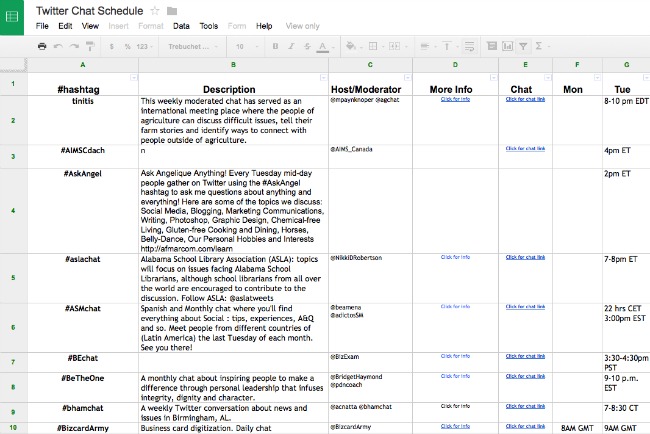Toggle italic formatting I icon

click(291, 46)
